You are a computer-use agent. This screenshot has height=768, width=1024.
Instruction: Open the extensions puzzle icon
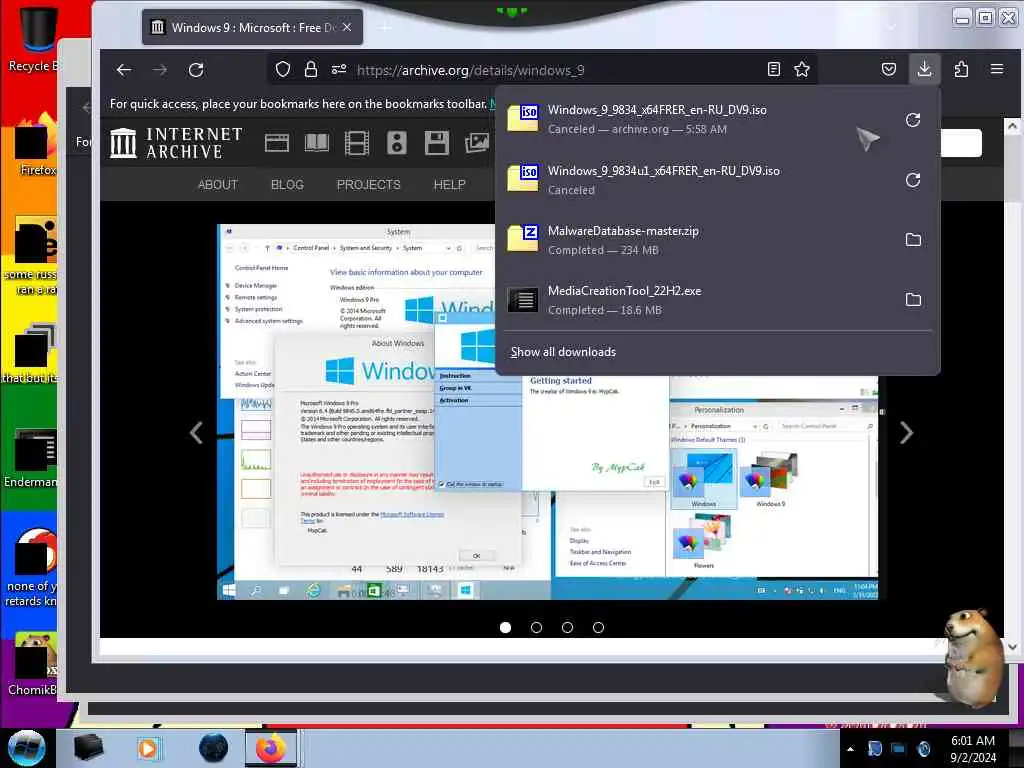pyautogui.click(x=961, y=70)
